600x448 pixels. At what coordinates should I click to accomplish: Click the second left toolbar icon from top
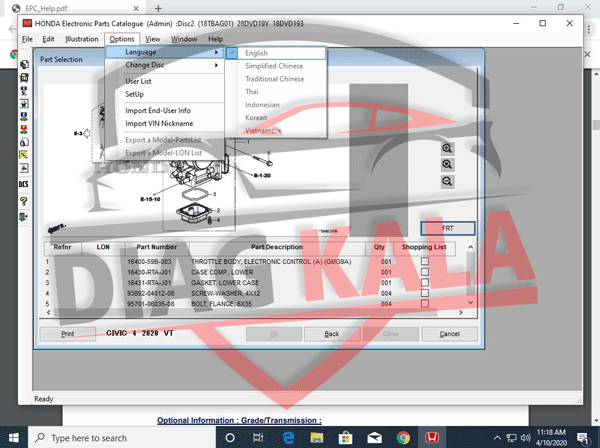pos(24,78)
